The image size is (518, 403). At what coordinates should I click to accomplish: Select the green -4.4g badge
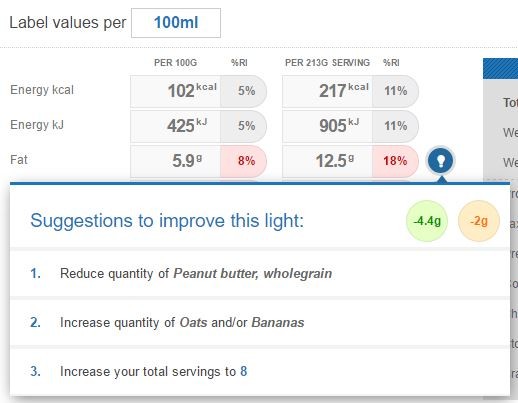[427, 221]
